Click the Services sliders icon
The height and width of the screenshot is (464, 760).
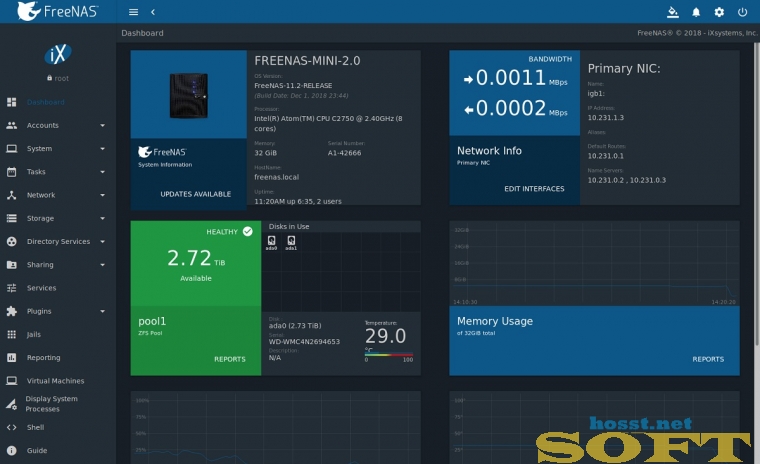tap(12, 288)
